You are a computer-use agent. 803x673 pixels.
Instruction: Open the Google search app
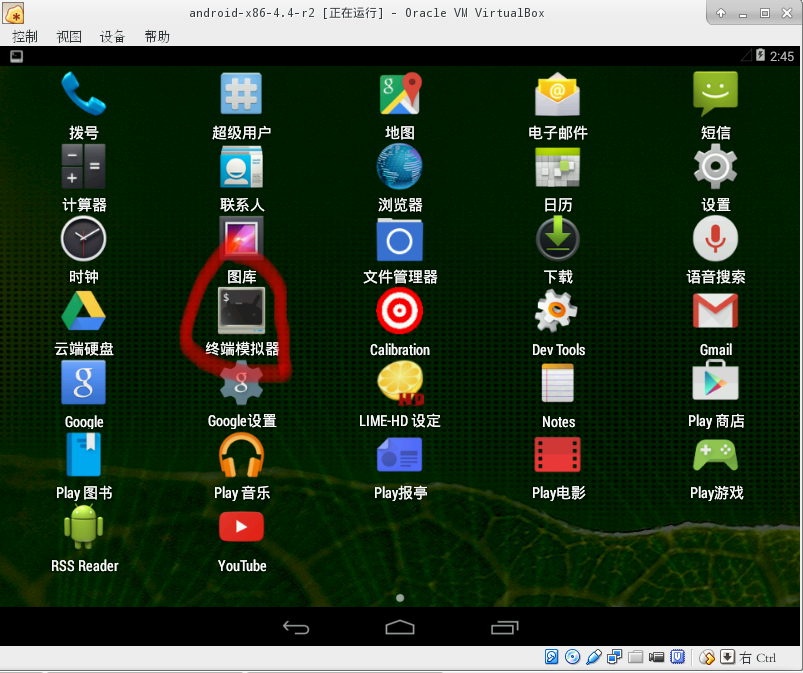tap(83, 383)
